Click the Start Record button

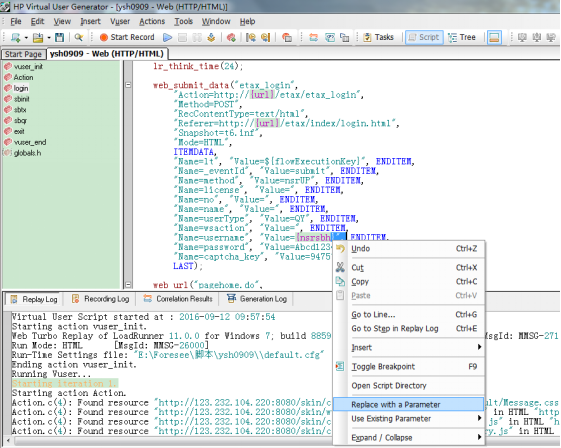point(127,37)
